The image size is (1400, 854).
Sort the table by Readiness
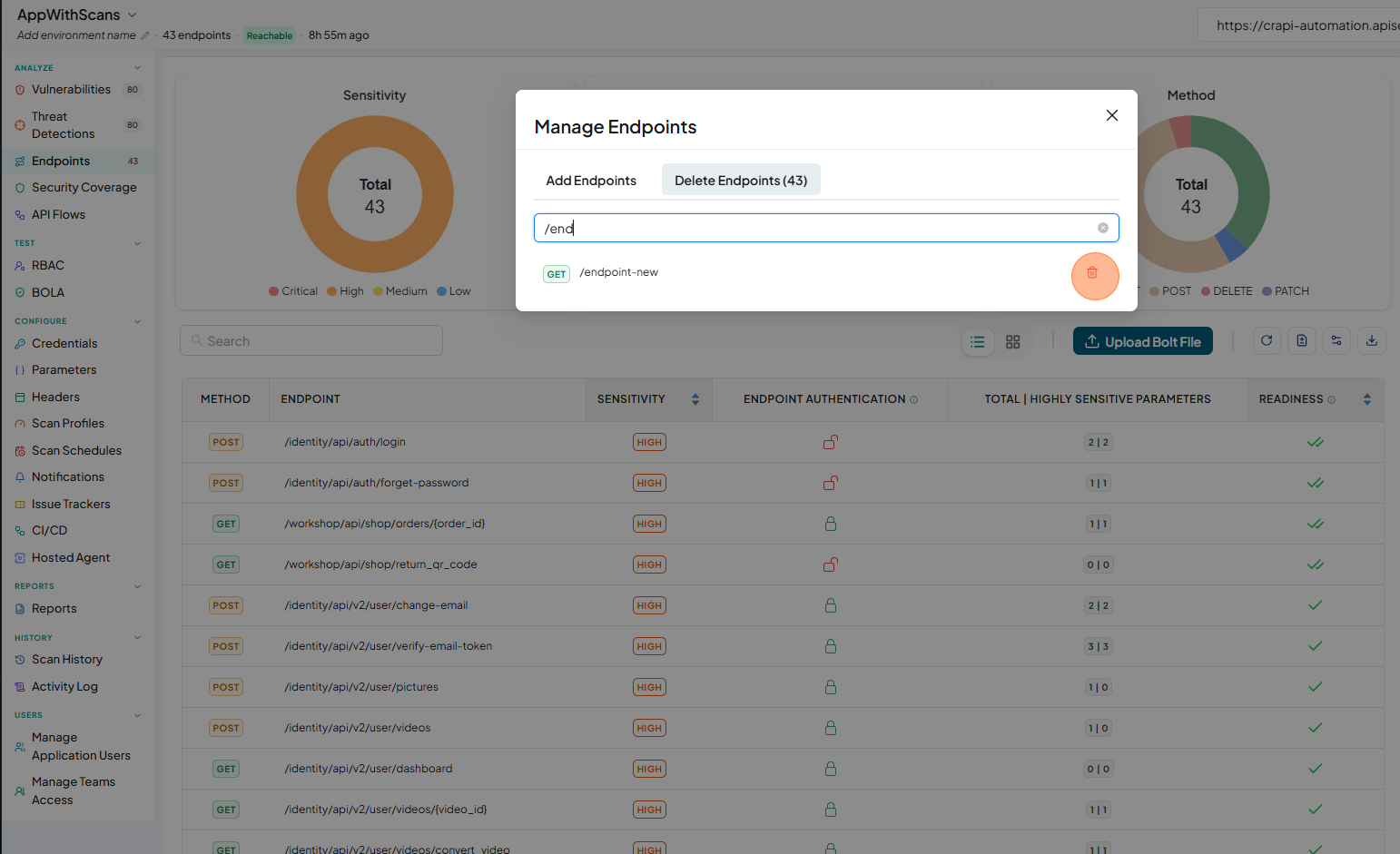pos(1367,399)
